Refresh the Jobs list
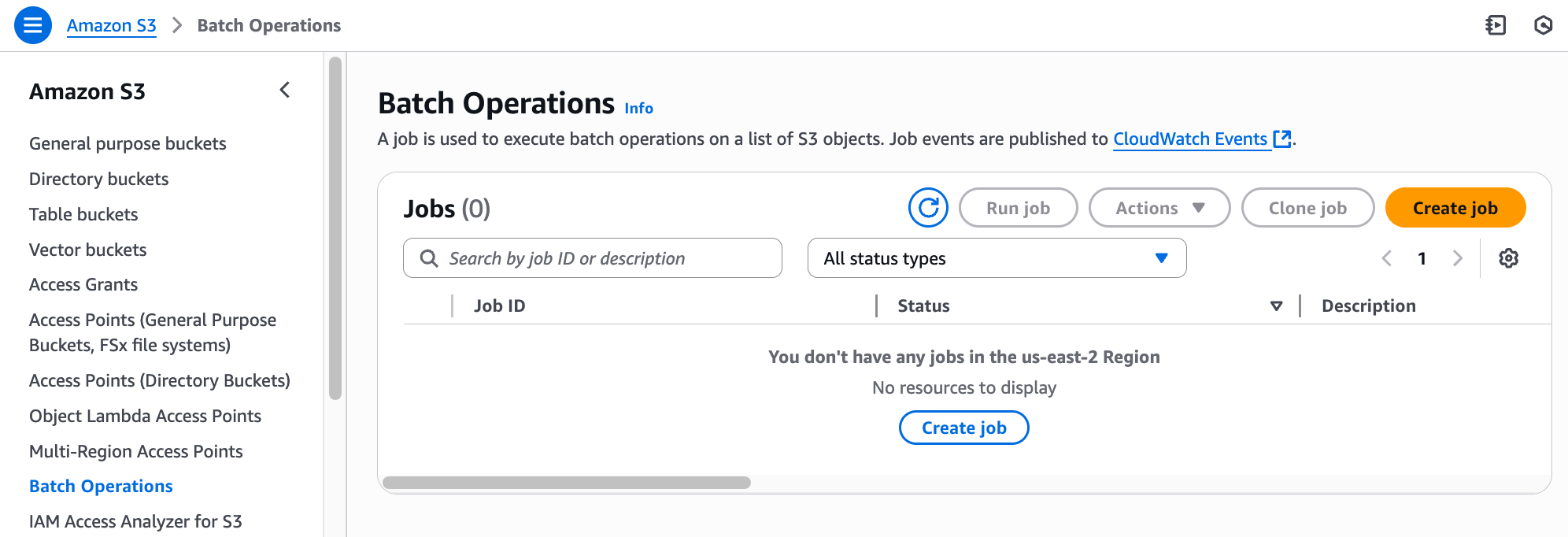 [928, 208]
